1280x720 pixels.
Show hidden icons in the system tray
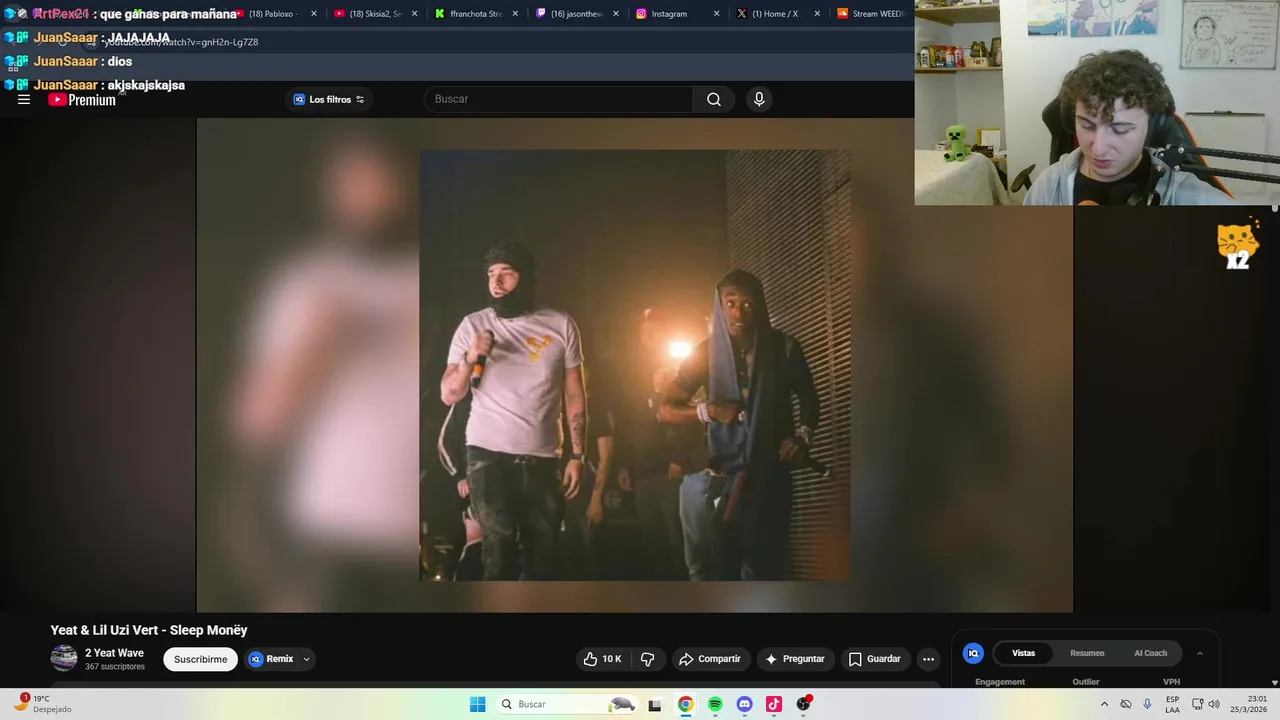coord(1104,704)
